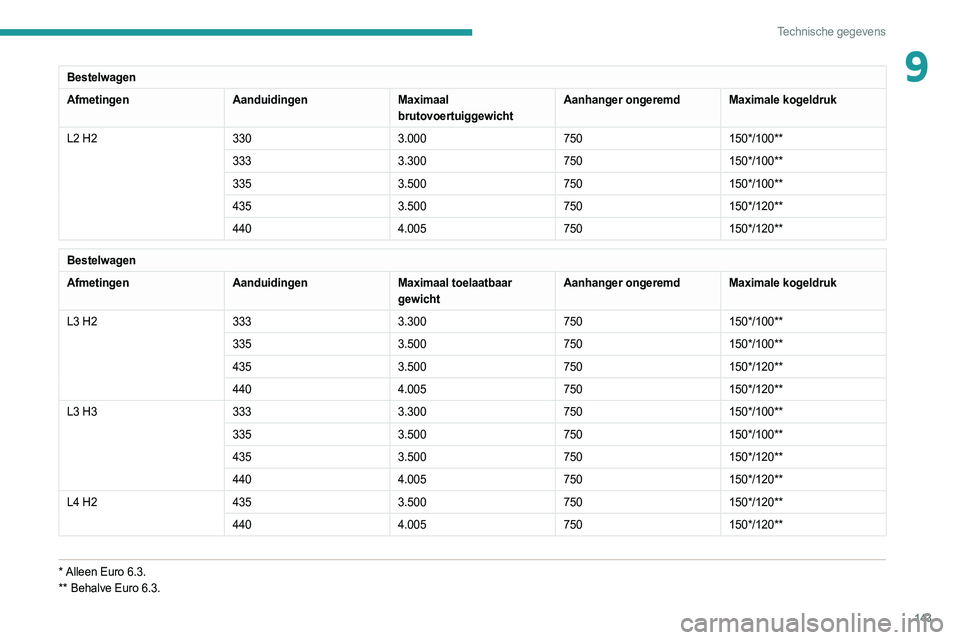960x640 pixels.
Task: Click '150*/100**' in the 330 row
Action: [x=756, y=138]
